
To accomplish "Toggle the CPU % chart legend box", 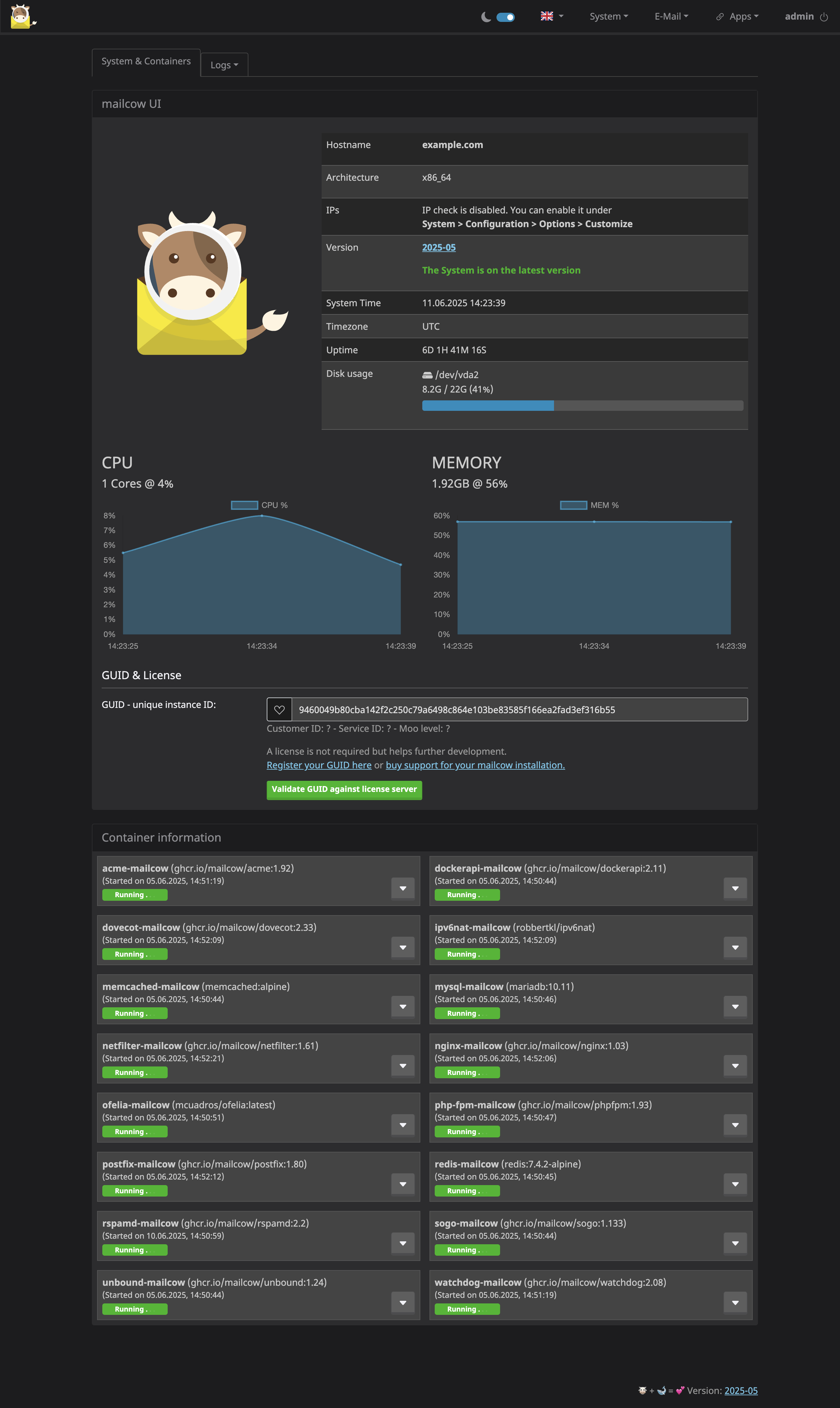I will [244, 505].
